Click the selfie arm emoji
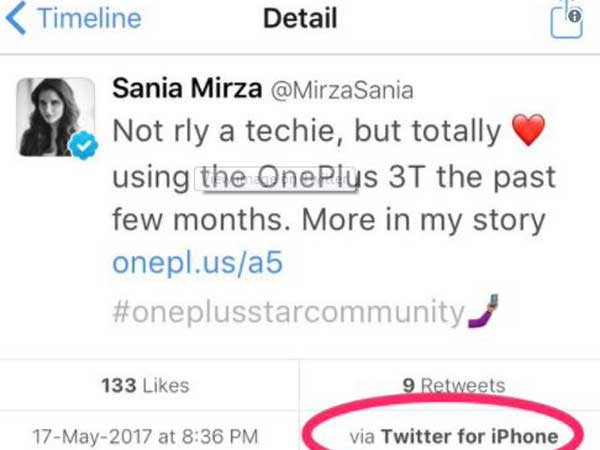600x450 pixels. coord(482,314)
